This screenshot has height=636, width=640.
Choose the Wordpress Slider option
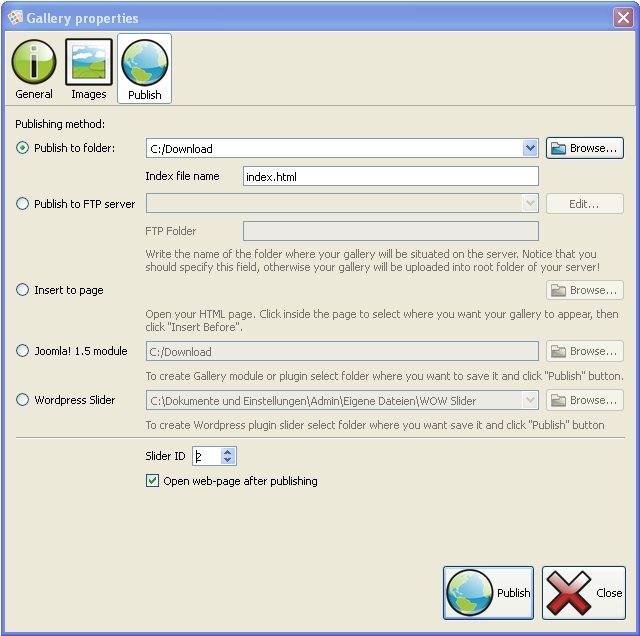(23, 400)
